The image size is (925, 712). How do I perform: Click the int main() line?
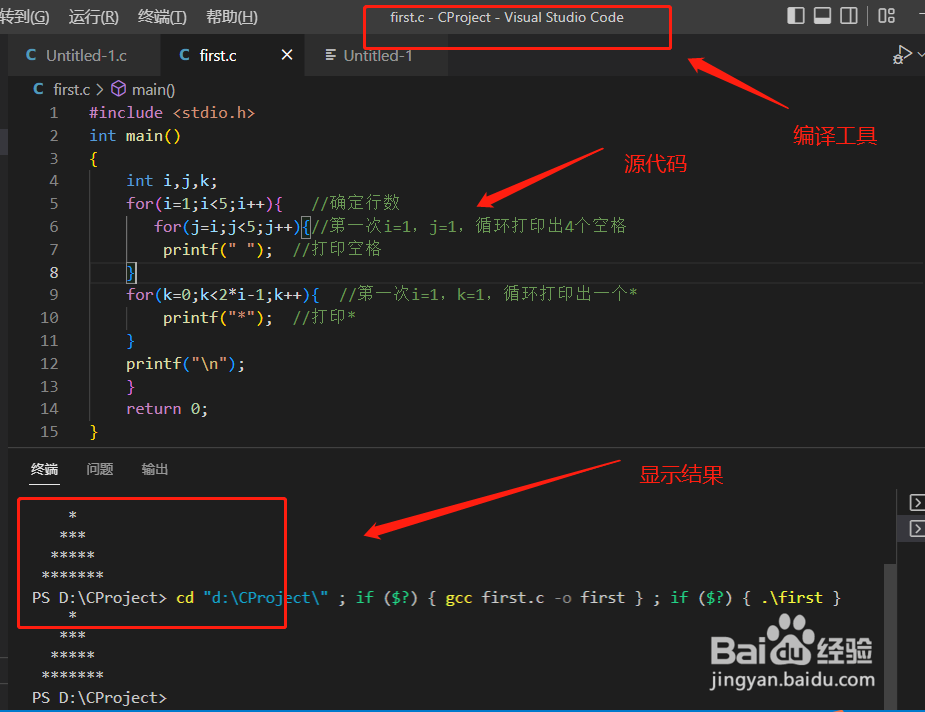135,136
